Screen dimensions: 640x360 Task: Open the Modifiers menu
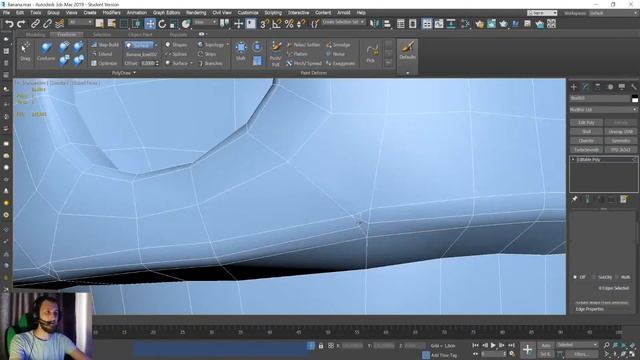(111, 13)
